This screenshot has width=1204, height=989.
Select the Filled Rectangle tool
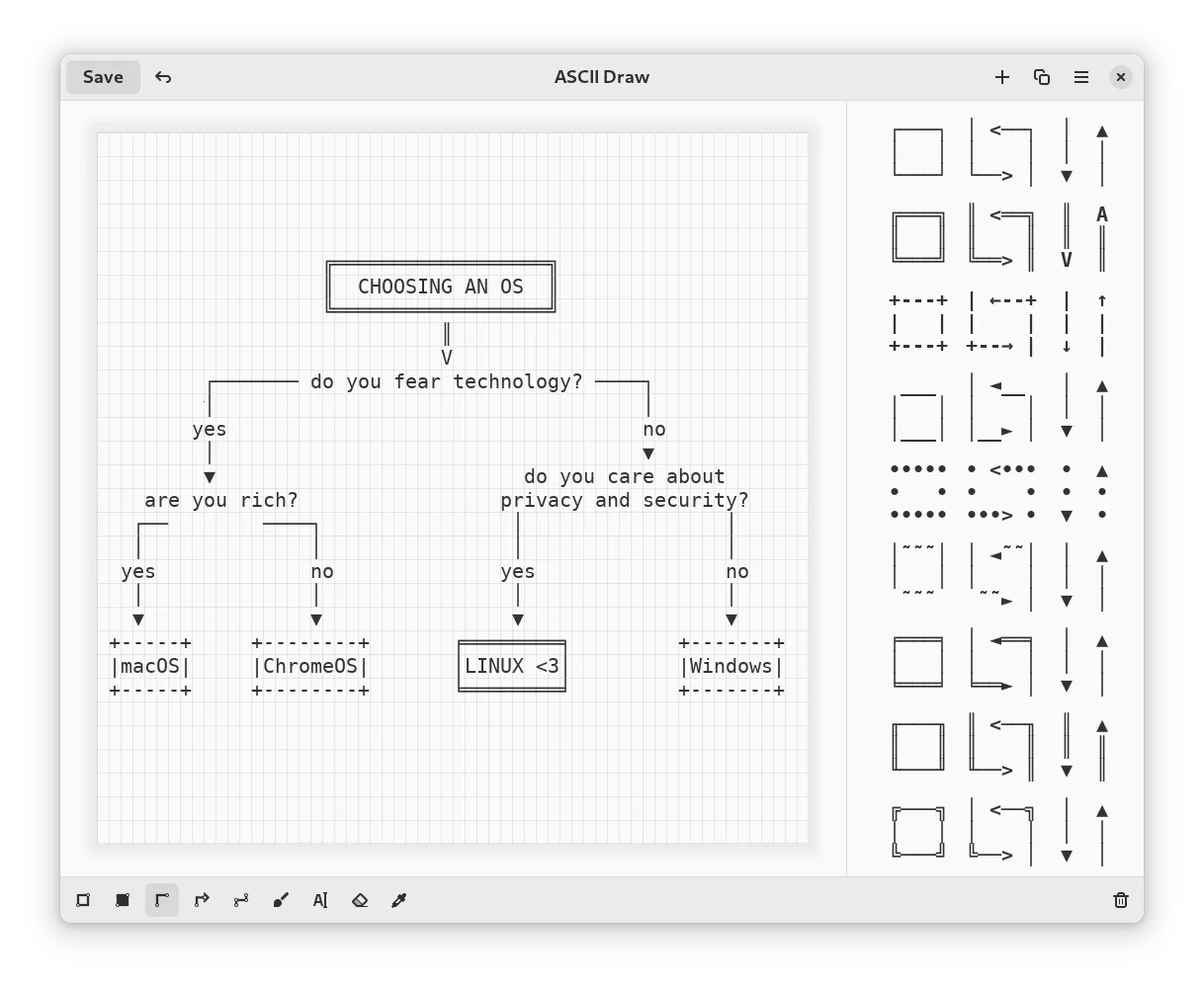click(123, 900)
